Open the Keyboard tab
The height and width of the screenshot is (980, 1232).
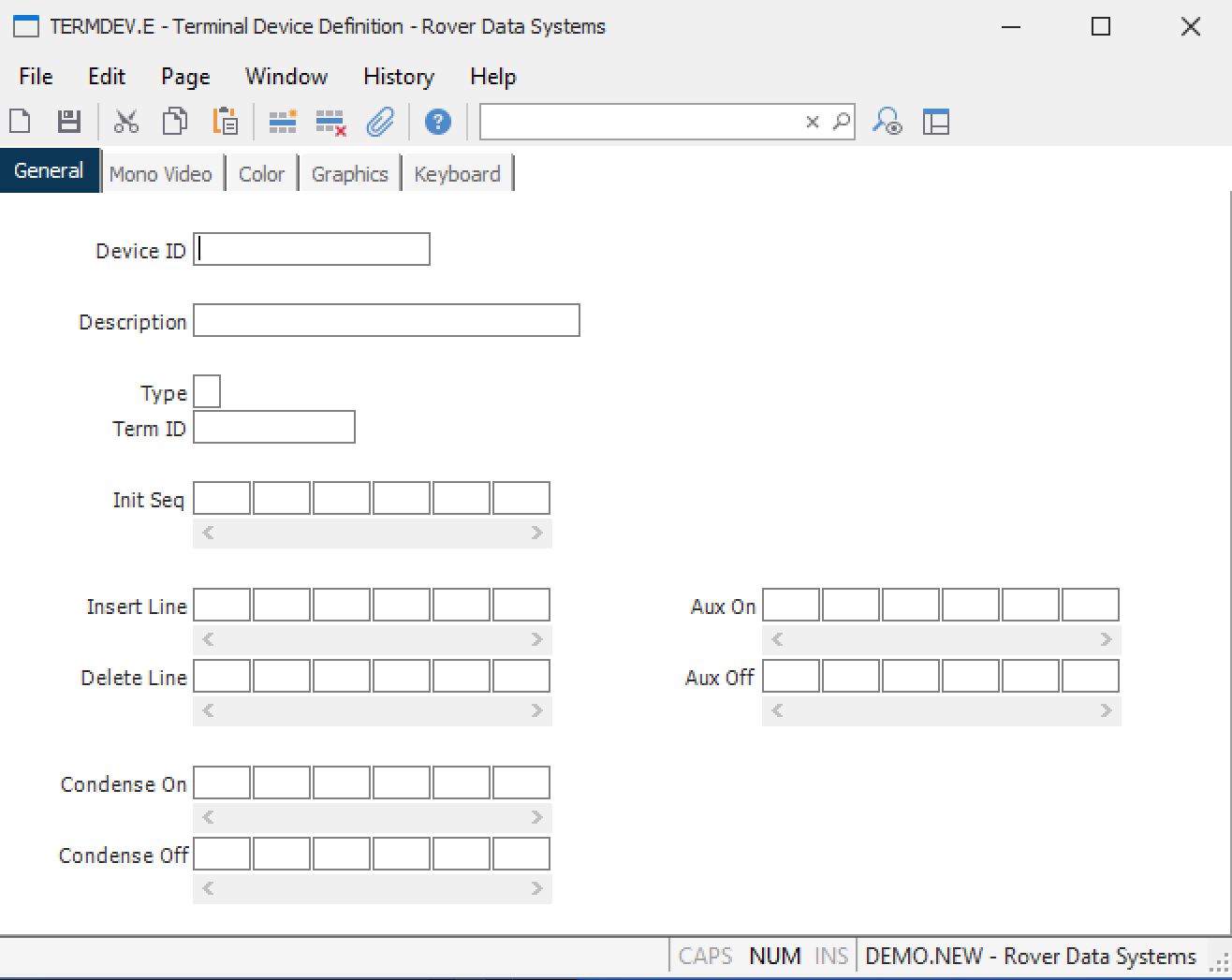click(x=457, y=174)
